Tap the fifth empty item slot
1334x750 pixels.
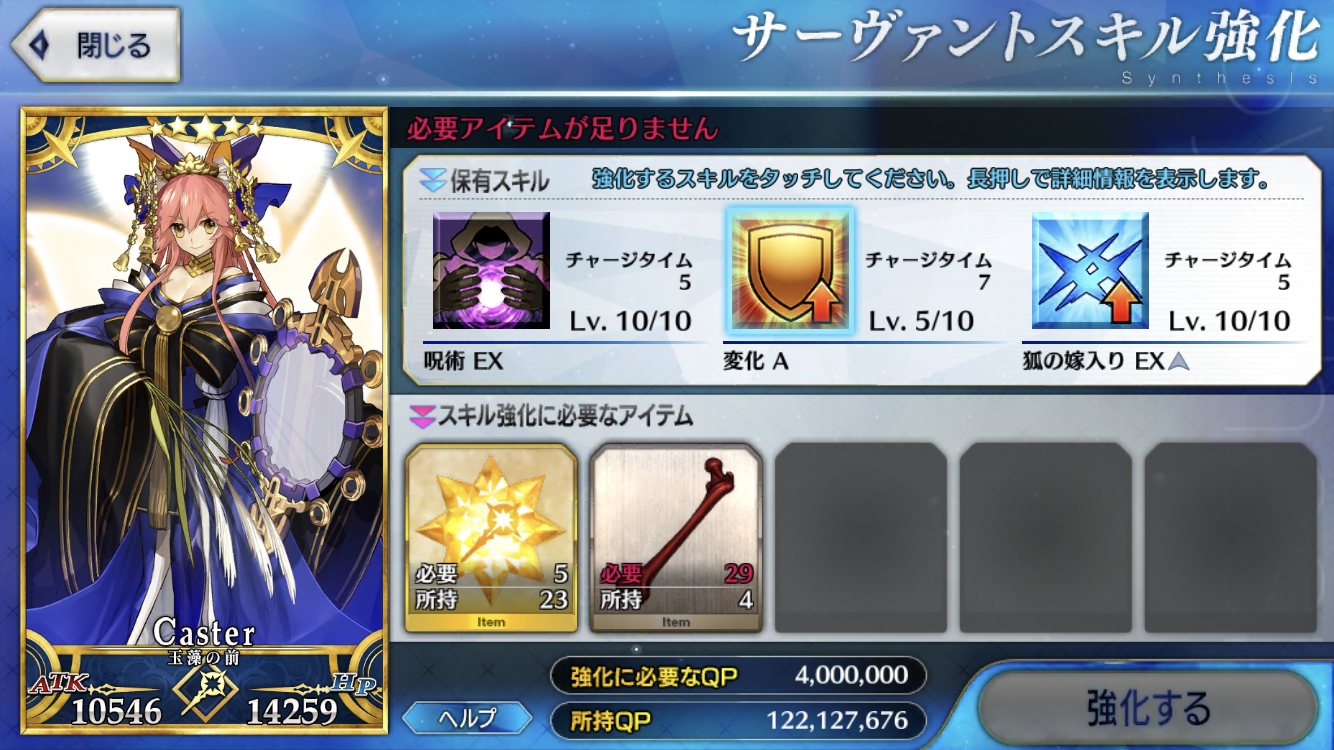1231,538
